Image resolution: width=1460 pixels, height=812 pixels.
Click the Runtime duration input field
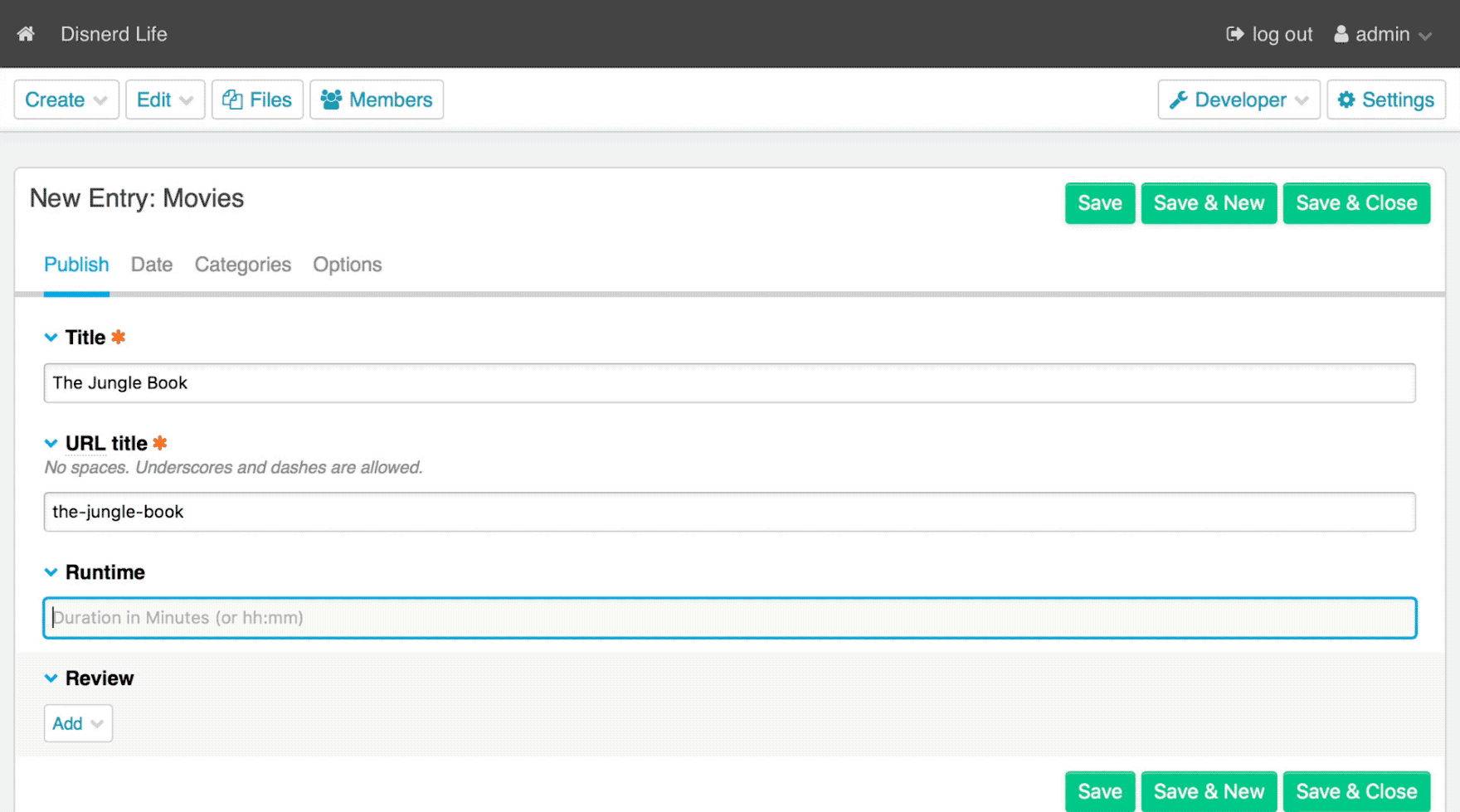[729, 618]
